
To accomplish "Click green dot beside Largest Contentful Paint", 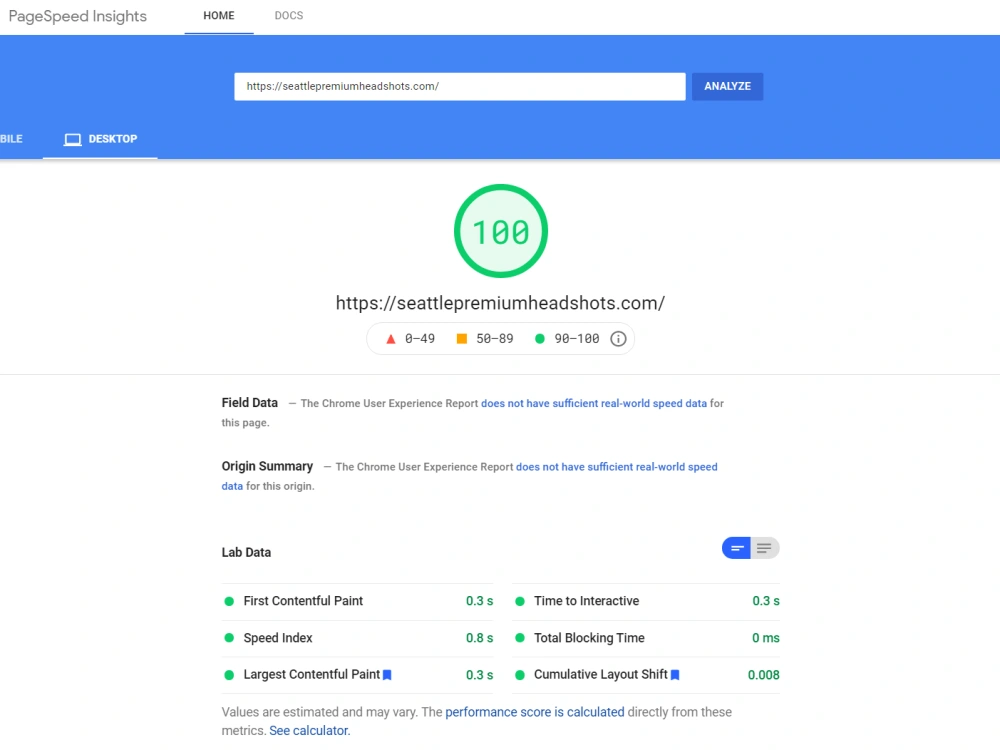I will tap(229, 675).
